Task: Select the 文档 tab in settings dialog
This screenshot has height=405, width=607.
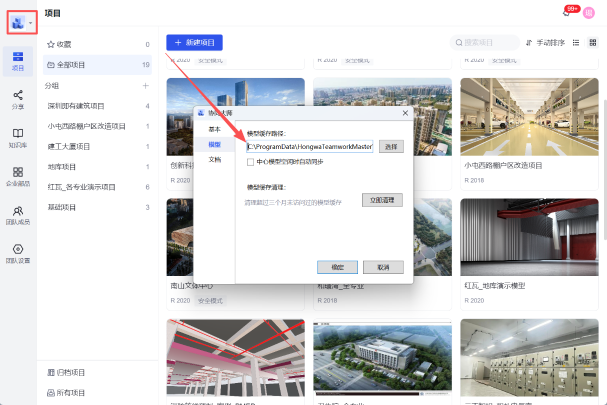Action: pyautogui.click(x=214, y=159)
